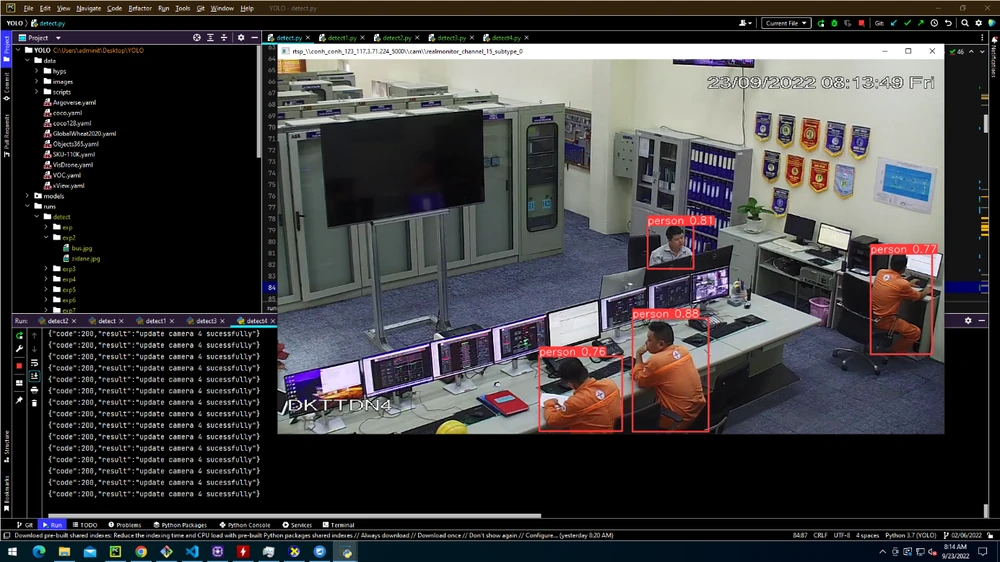This screenshot has width=1000, height=562.
Task: Switch to the detect2.py editor tab
Action: (396, 37)
